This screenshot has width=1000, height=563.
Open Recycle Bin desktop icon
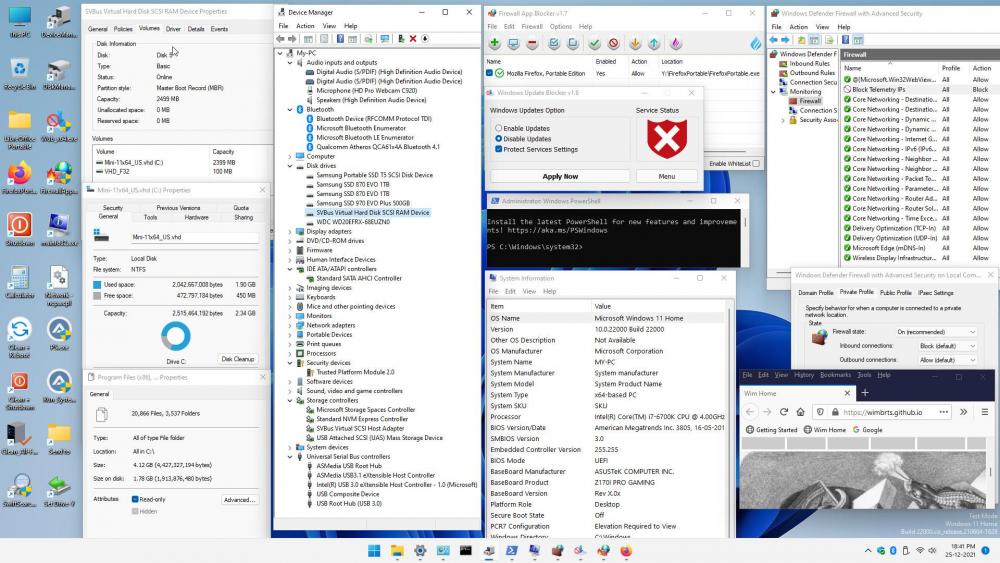click(20, 73)
